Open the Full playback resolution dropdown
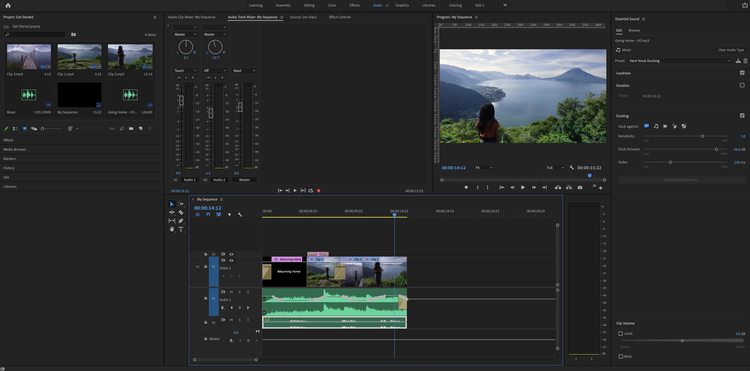 (x=555, y=168)
